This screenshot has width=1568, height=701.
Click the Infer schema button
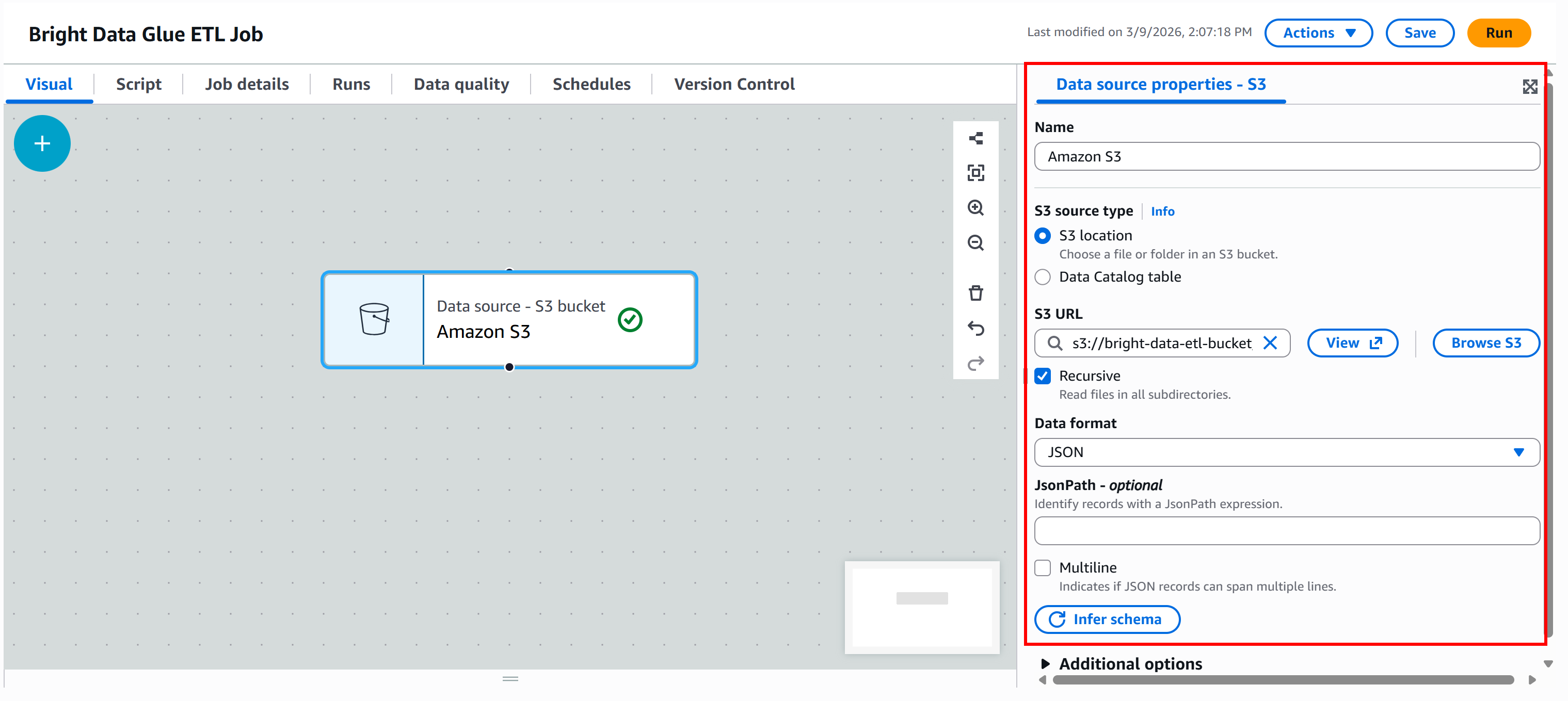click(x=1107, y=619)
